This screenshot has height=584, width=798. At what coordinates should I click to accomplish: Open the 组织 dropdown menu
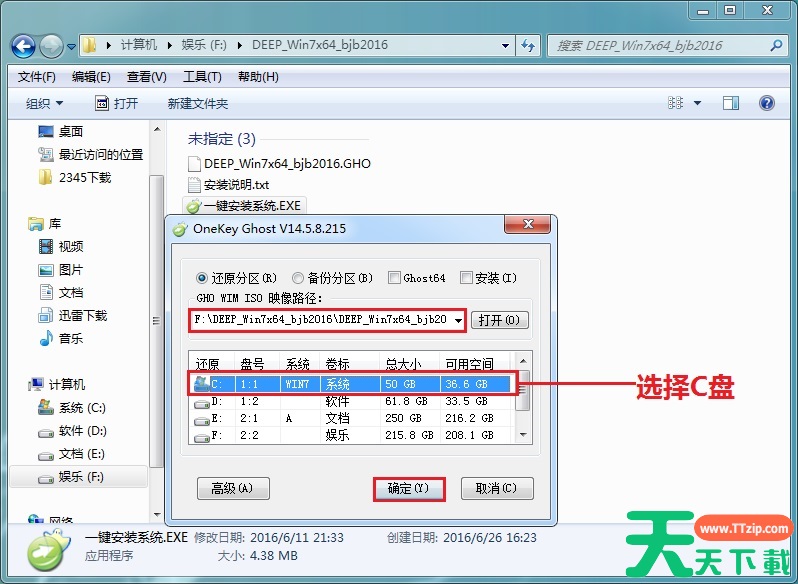point(44,103)
